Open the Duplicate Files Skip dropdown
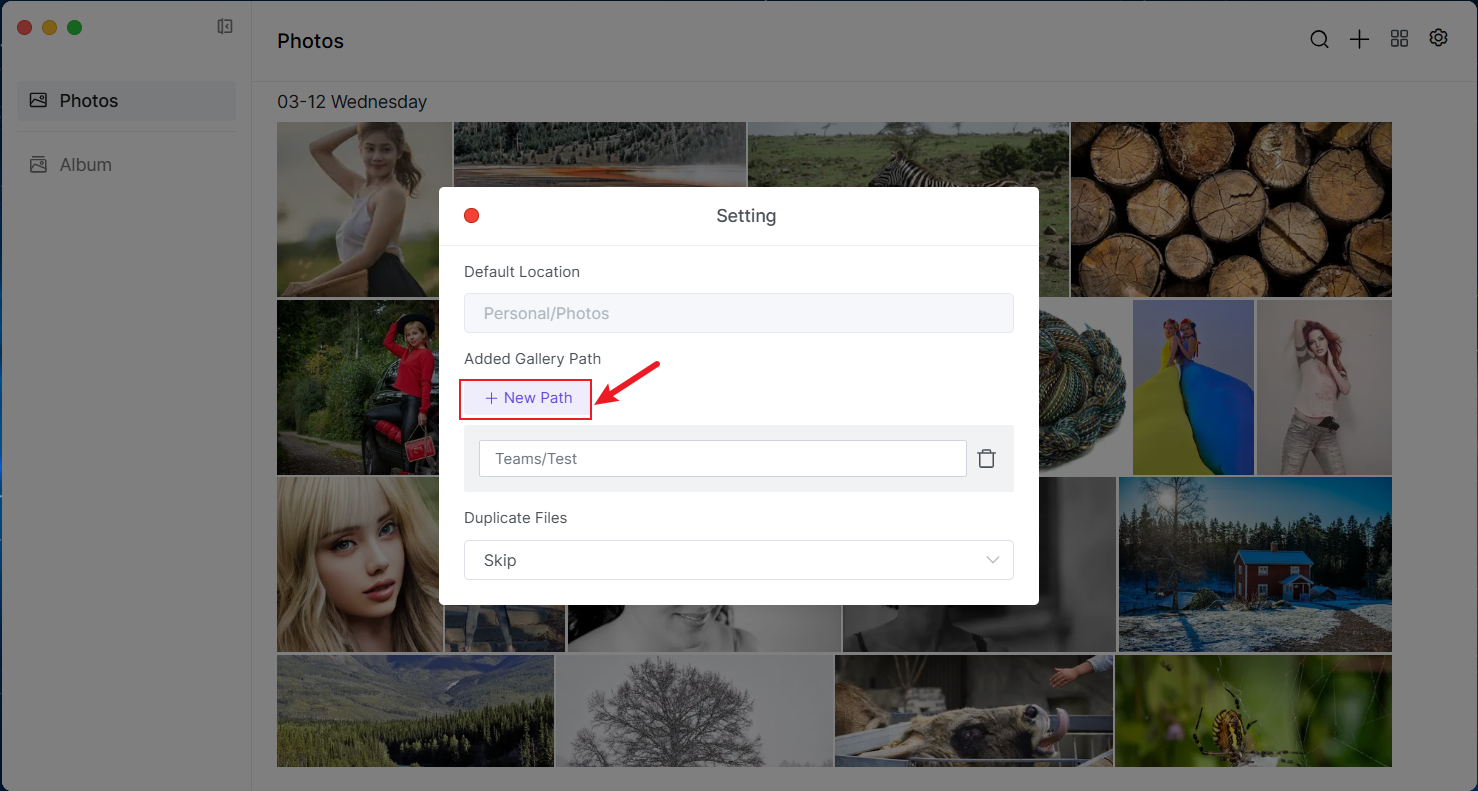 [738, 560]
